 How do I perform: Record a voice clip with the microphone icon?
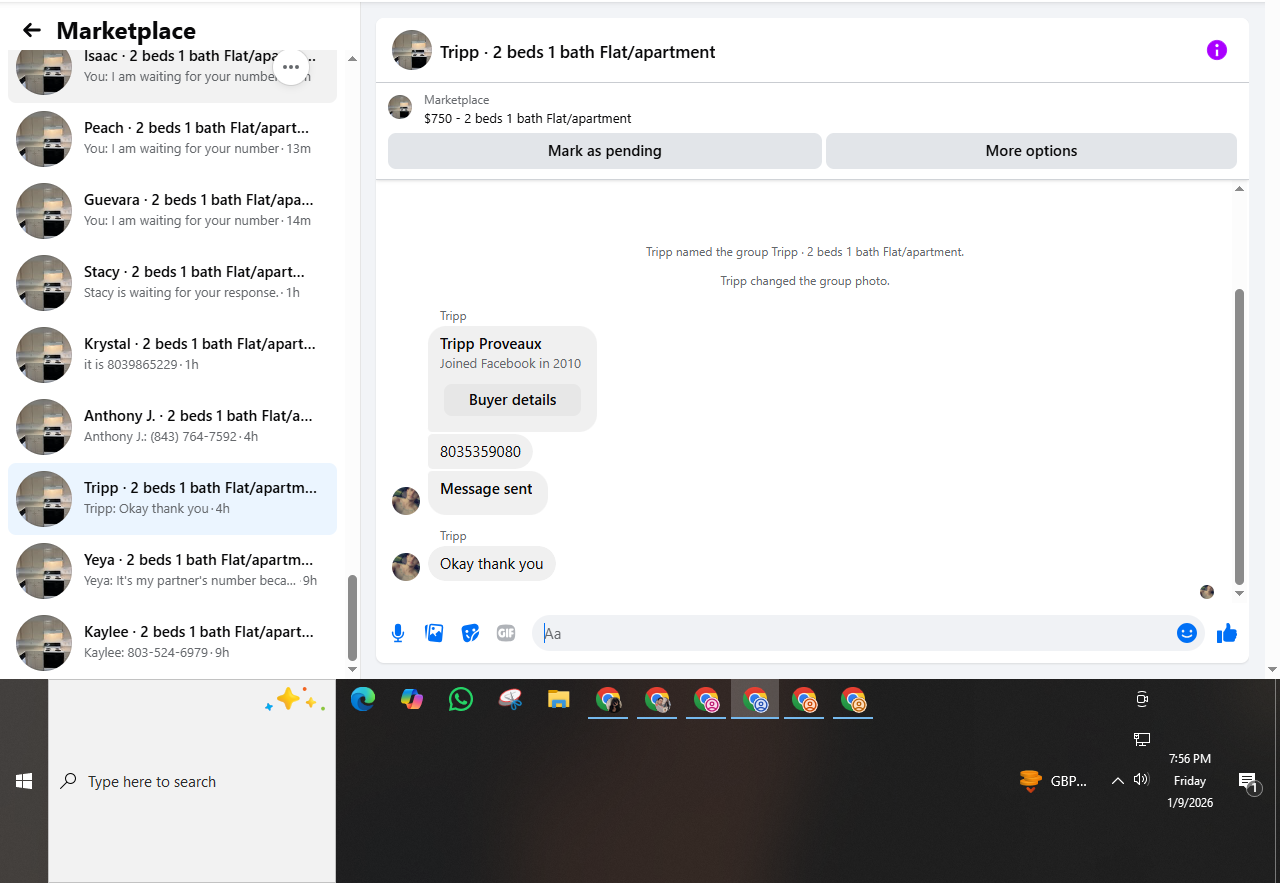398,633
